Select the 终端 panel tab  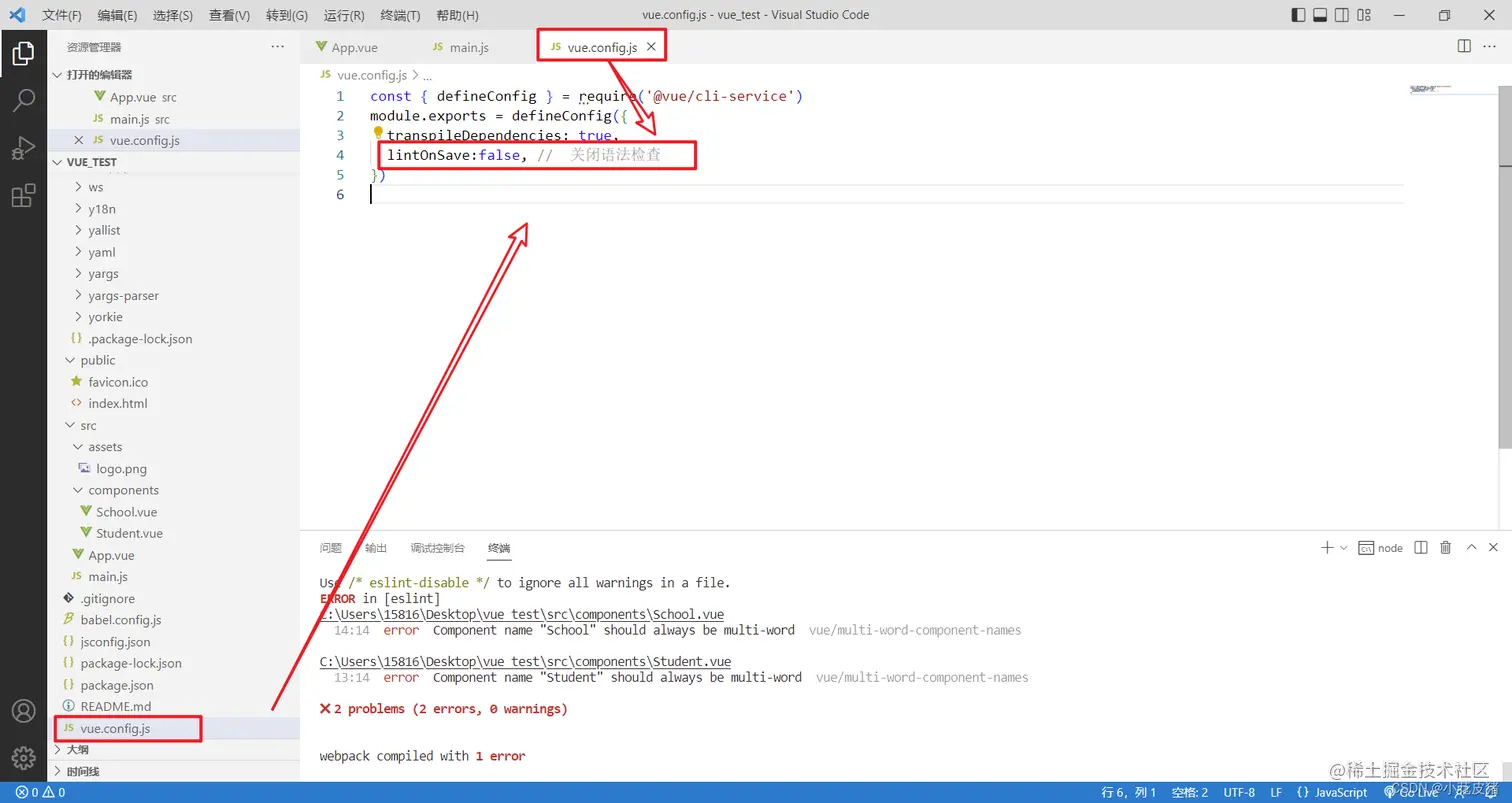[x=499, y=548]
